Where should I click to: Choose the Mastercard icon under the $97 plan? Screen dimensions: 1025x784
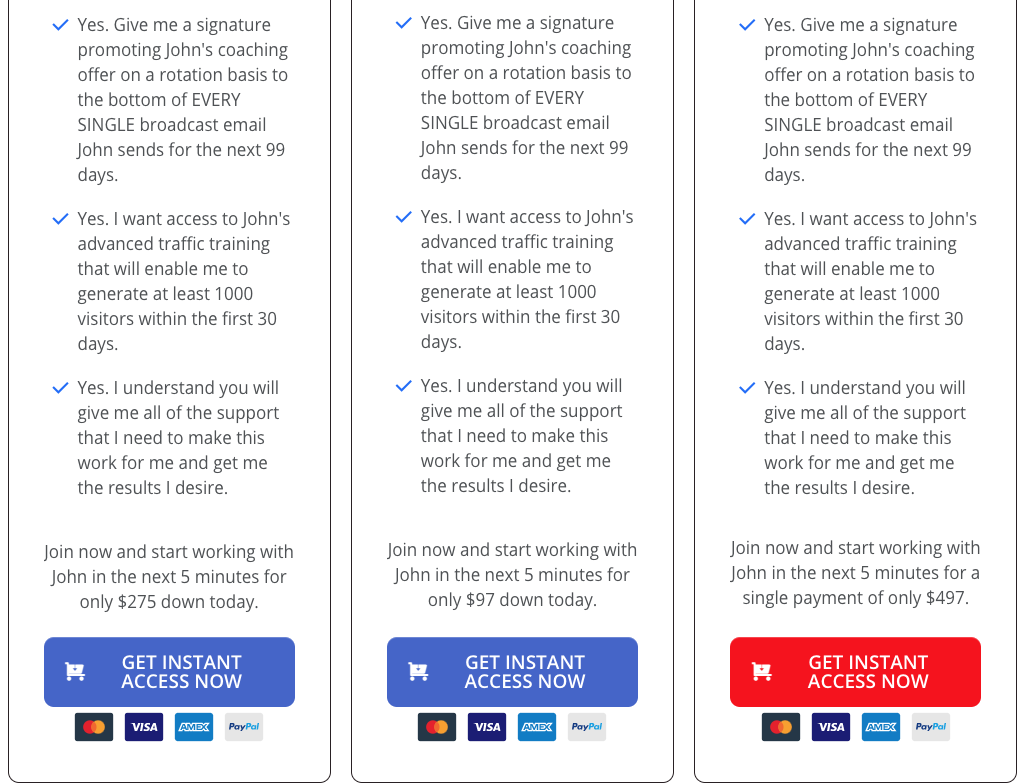click(437, 727)
